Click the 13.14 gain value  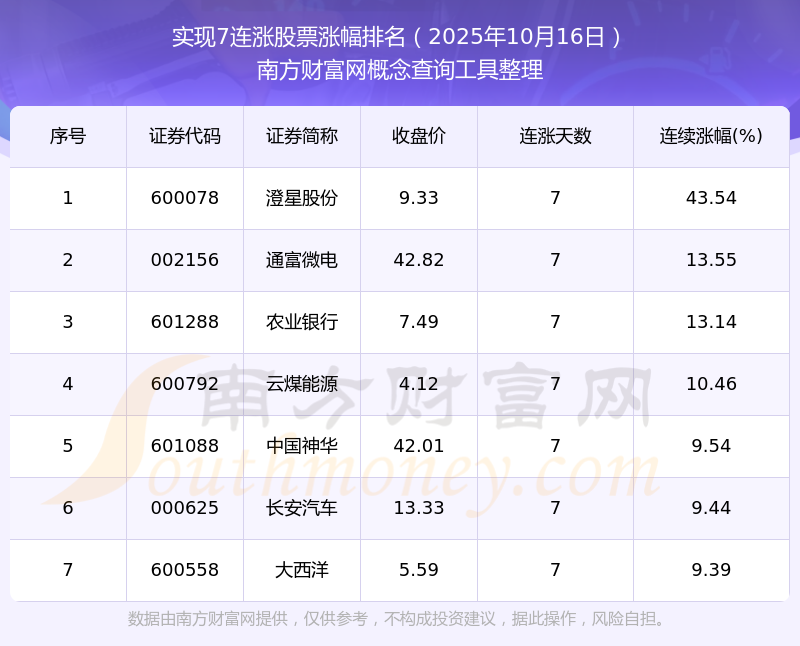(711, 322)
